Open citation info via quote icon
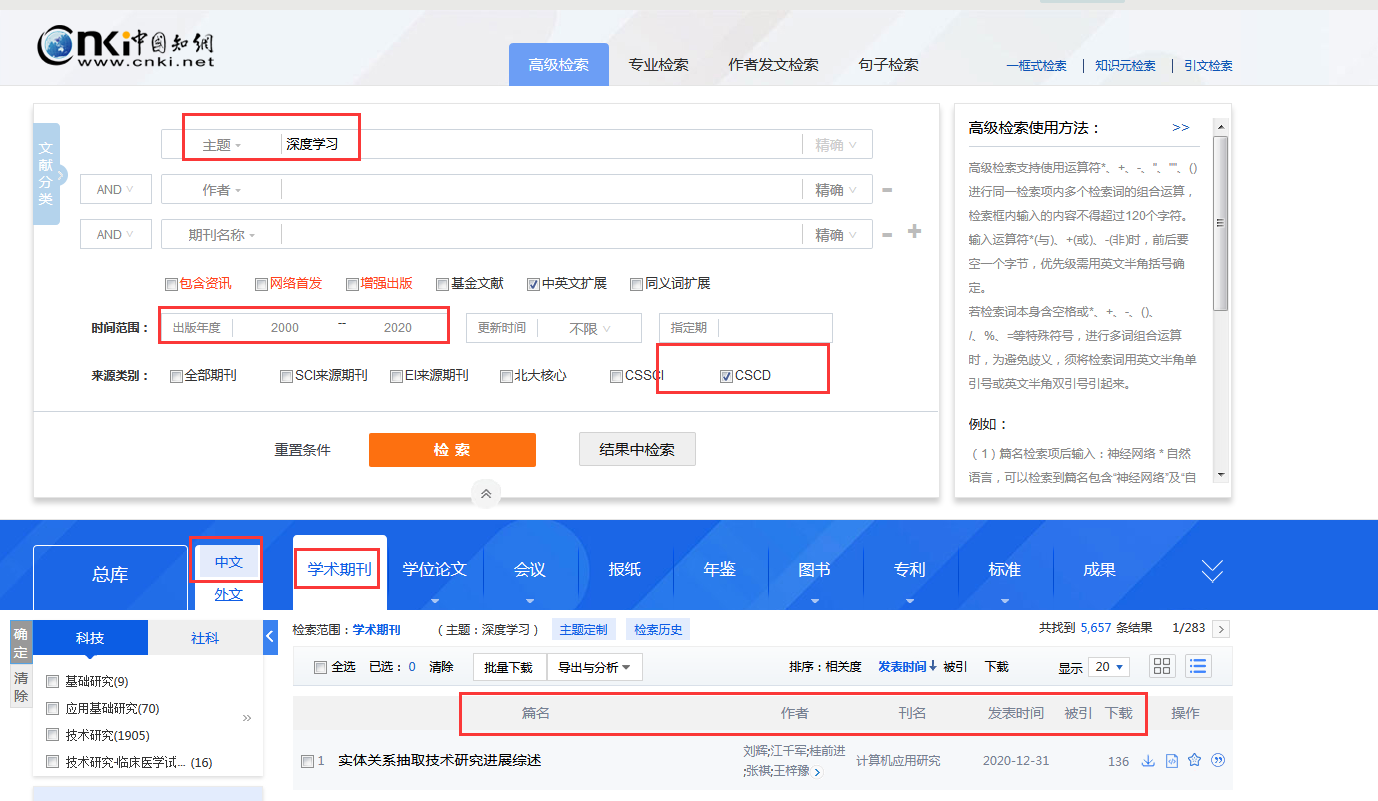Screen dimensions: 1378x801 pos(1218,760)
